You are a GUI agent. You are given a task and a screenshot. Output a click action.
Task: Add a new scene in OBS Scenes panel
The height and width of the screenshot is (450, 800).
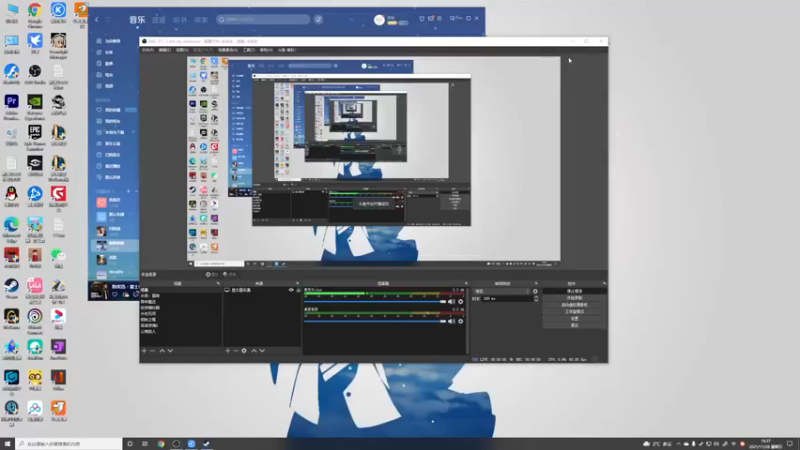pyautogui.click(x=144, y=351)
